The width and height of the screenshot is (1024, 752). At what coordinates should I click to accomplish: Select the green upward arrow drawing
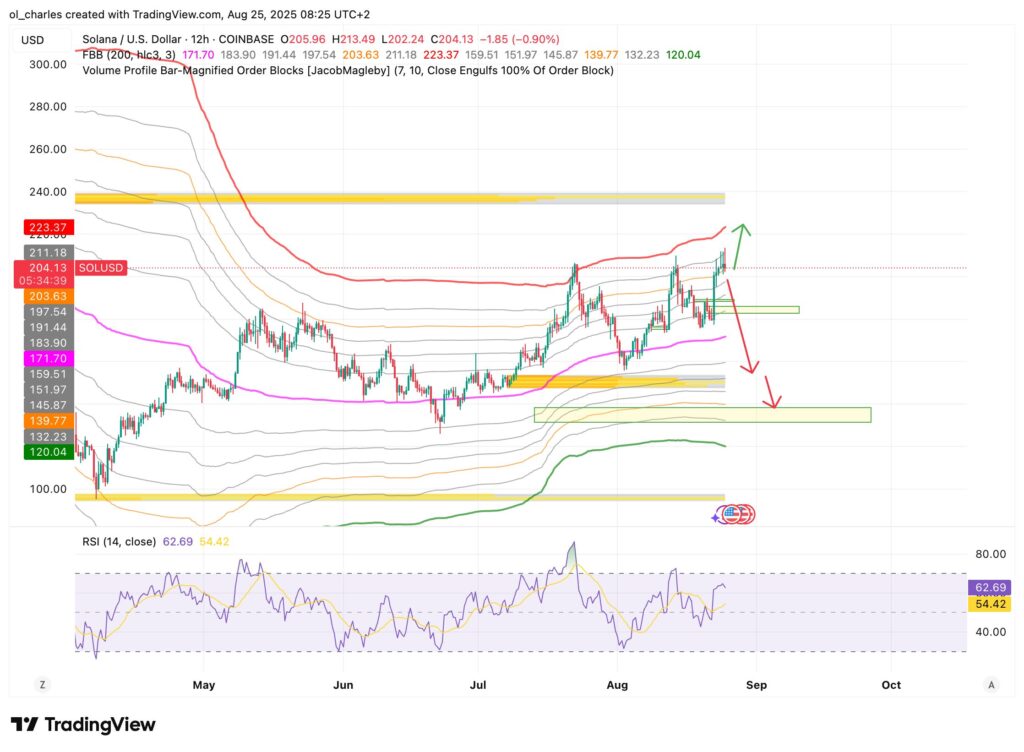[741, 245]
